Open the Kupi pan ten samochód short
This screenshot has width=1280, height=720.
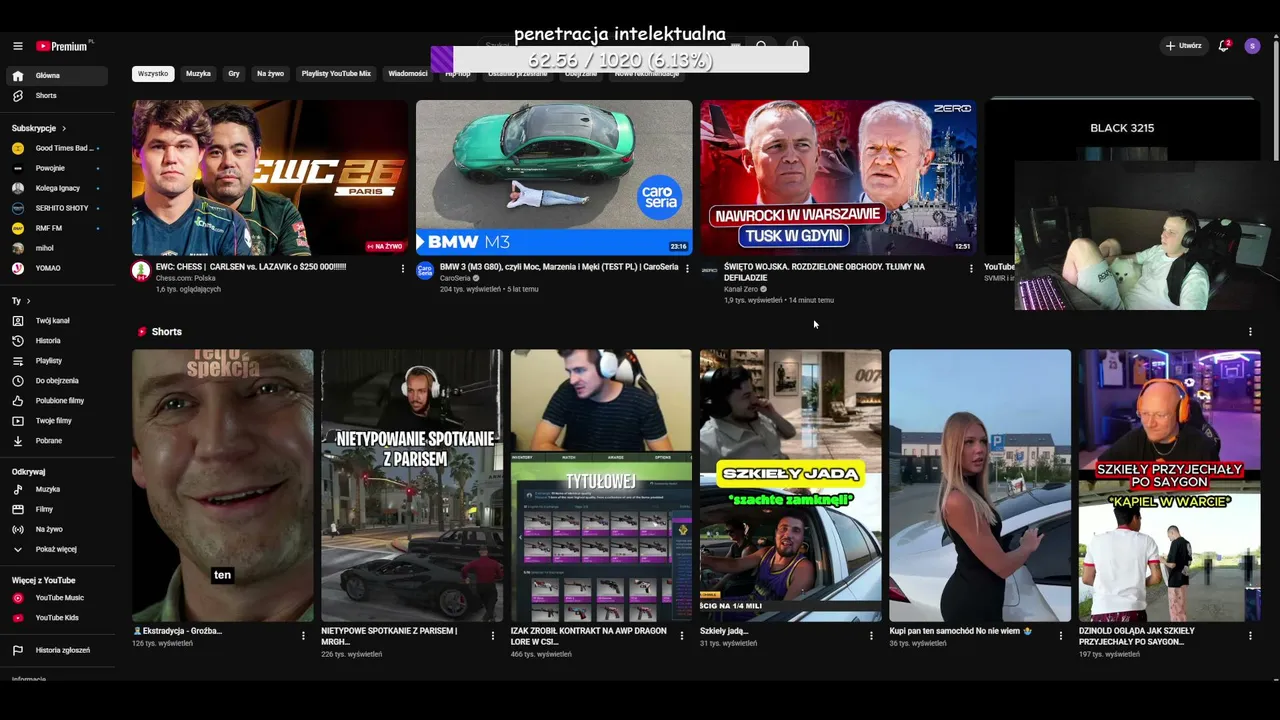(x=980, y=486)
